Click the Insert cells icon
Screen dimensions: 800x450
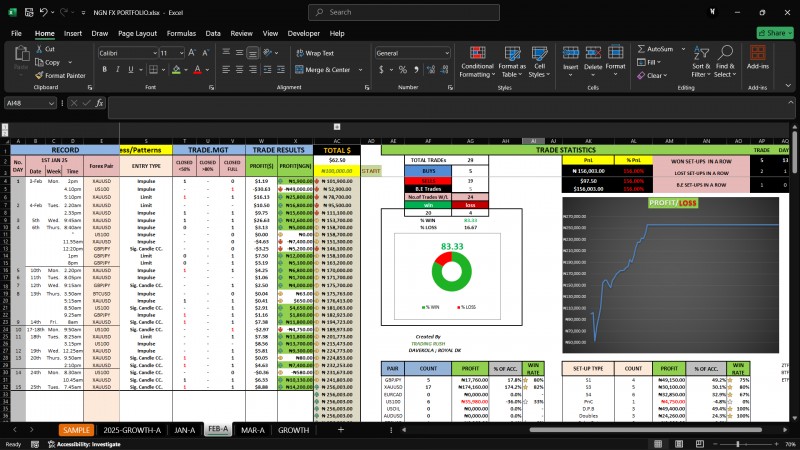coord(570,53)
